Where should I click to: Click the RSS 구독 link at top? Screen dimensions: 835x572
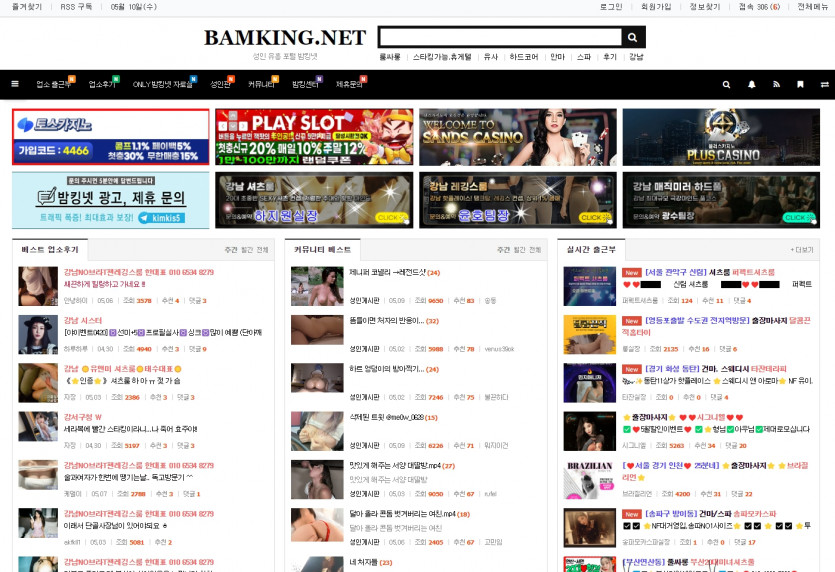pyautogui.click(x=76, y=7)
